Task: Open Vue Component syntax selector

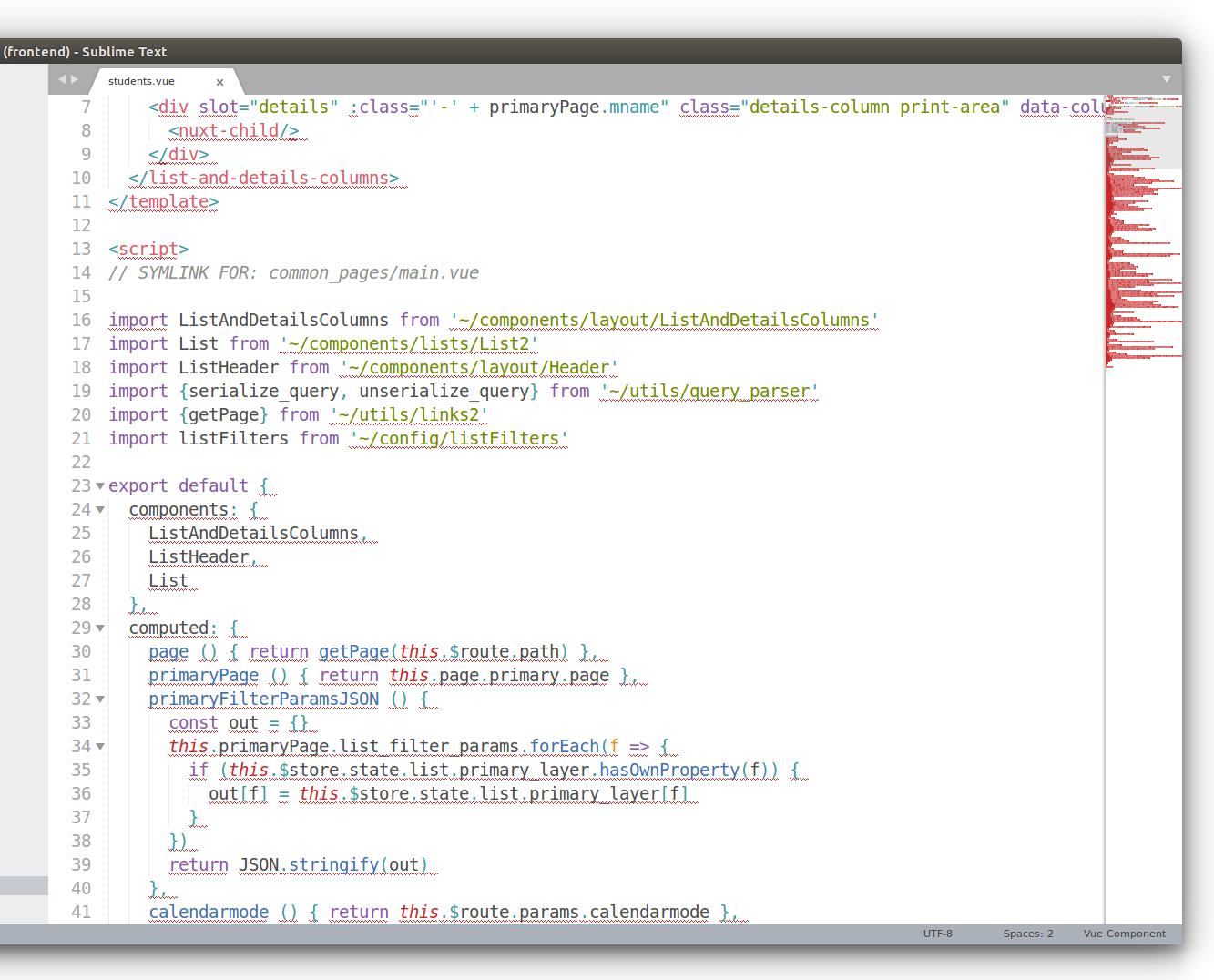Action: click(1124, 934)
